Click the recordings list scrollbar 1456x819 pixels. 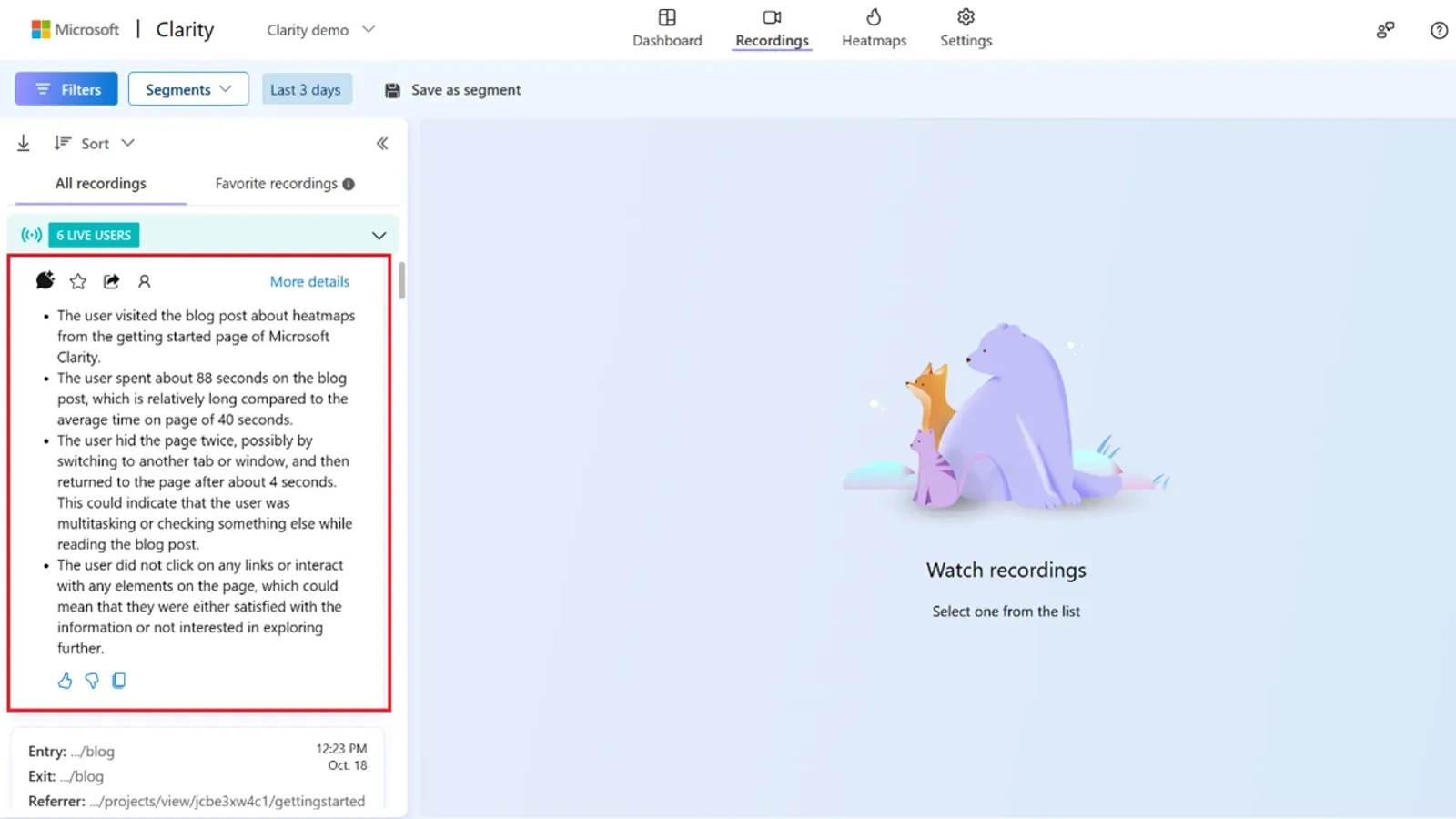401,280
